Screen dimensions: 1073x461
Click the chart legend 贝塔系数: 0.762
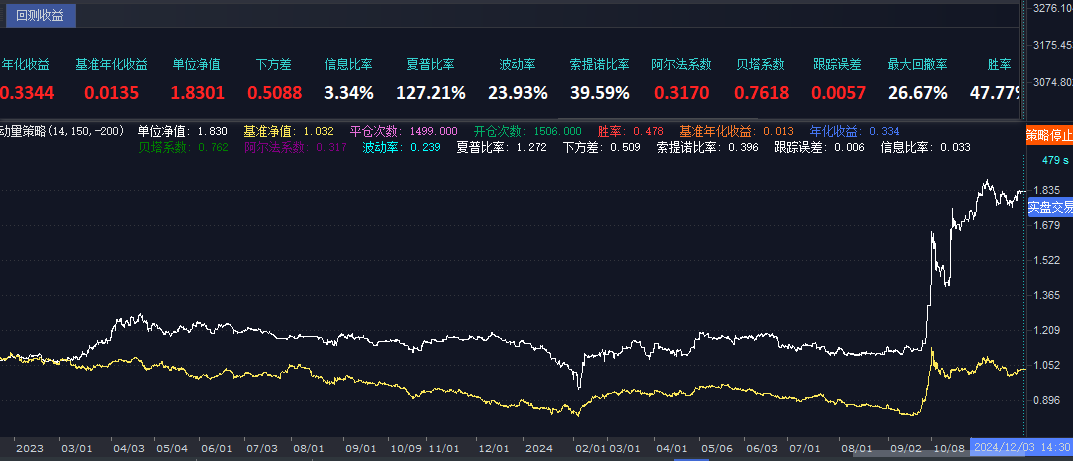click(183, 147)
